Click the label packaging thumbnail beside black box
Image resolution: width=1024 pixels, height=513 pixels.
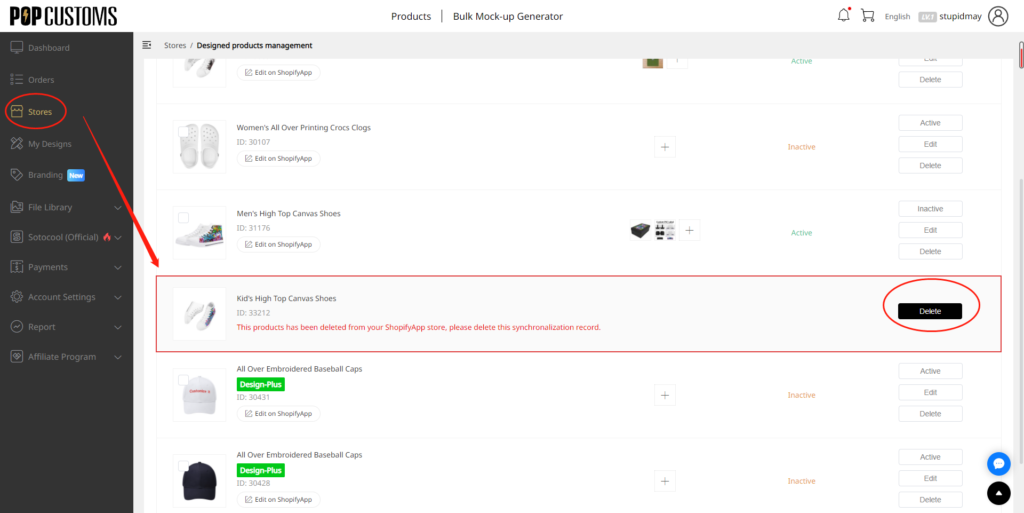tap(665, 230)
